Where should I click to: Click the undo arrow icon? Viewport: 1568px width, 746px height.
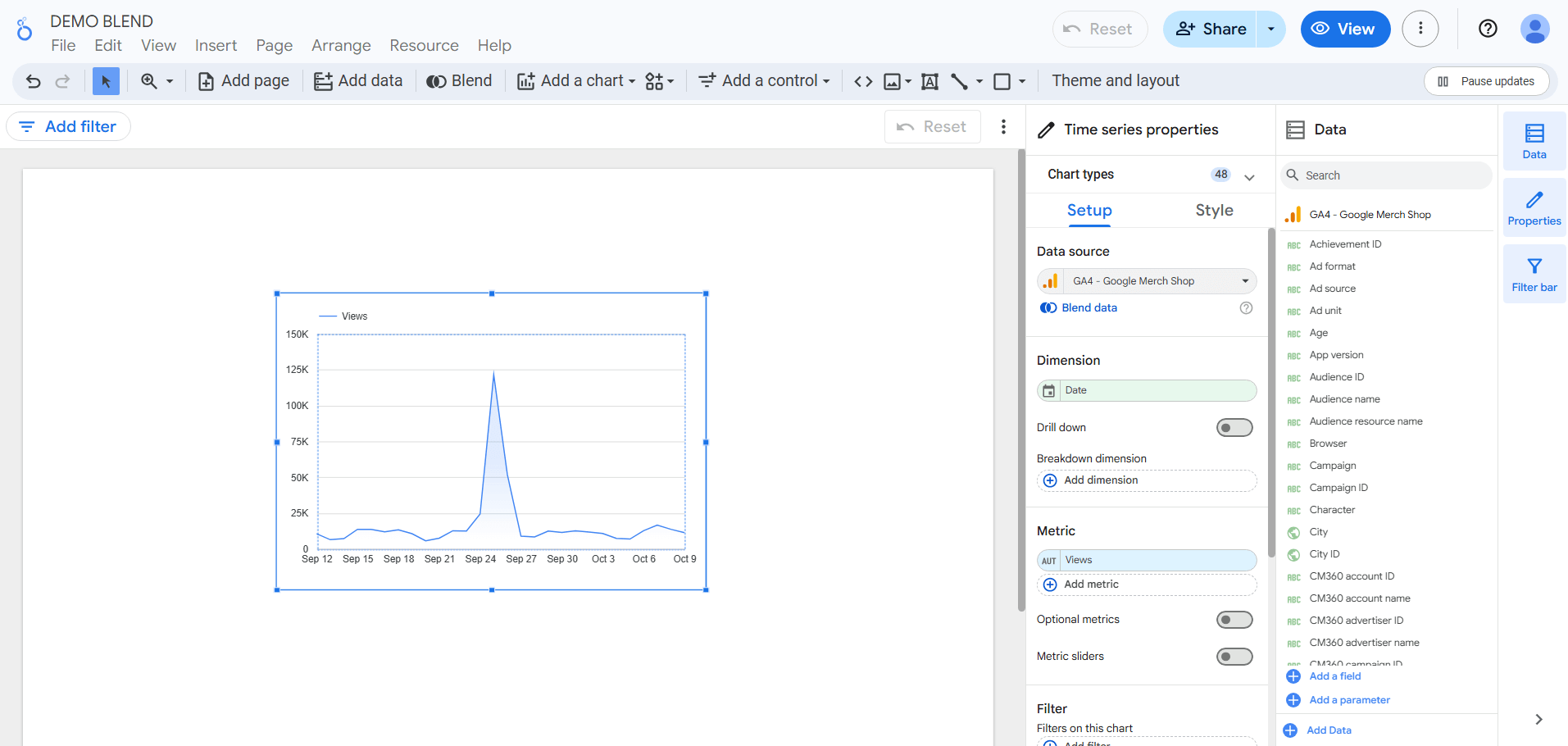tap(34, 81)
